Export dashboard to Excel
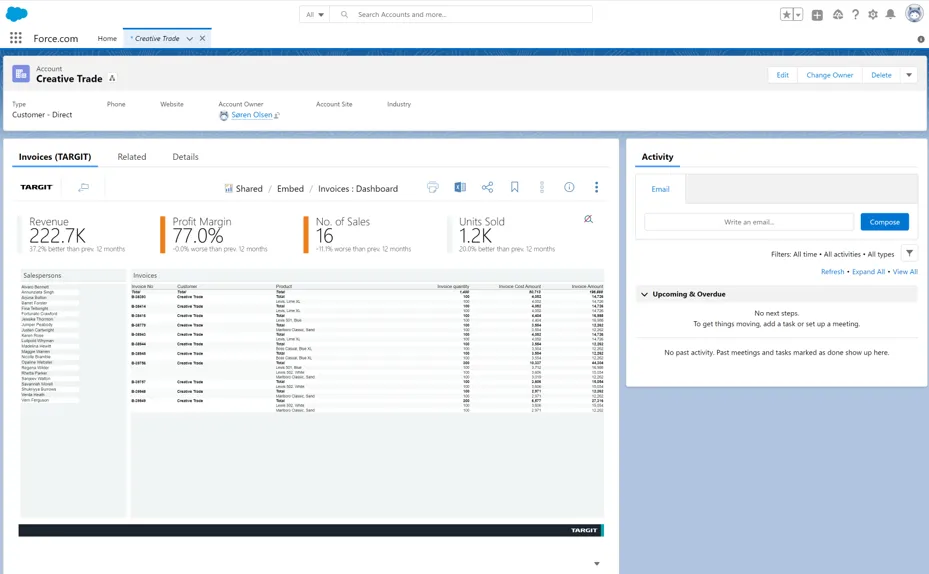The width and height of the screenshot is (929, 574). pos(460,187)
